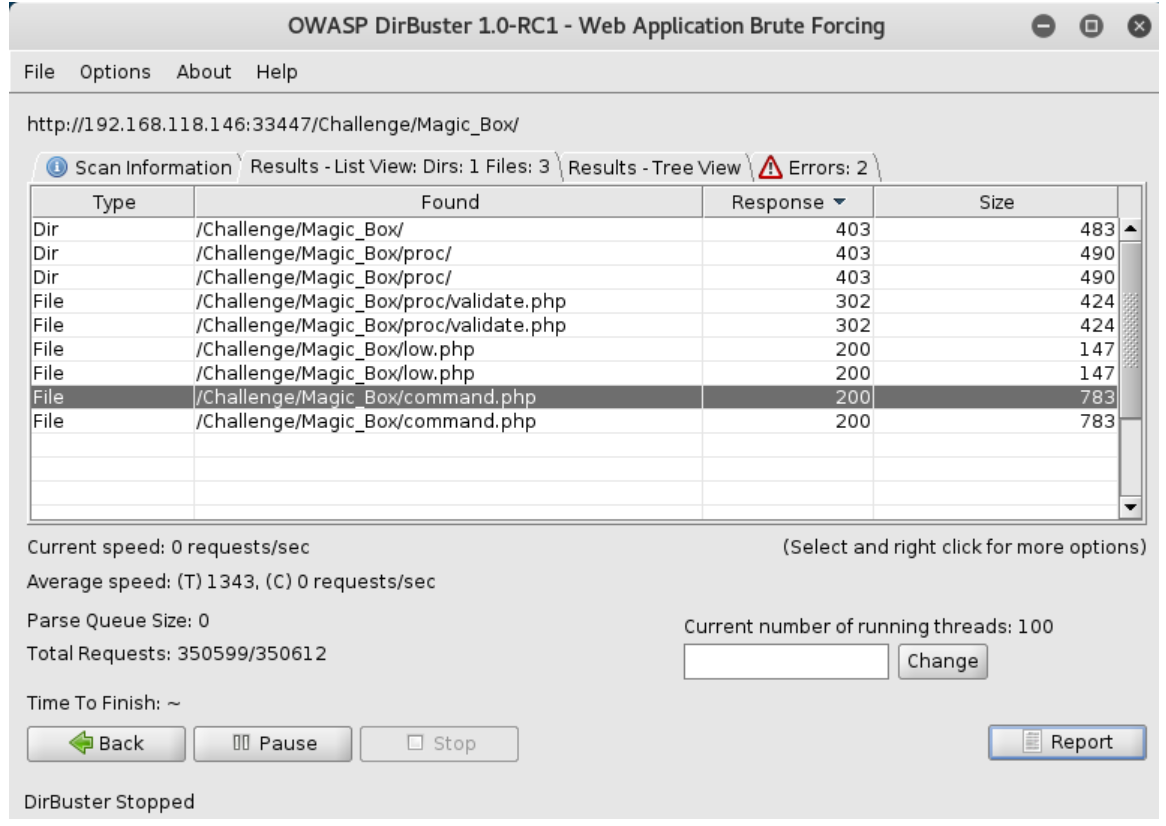This screenshot has height=826, width=1166.
Task: Select the first low.php row
Action: pos(574,349)
